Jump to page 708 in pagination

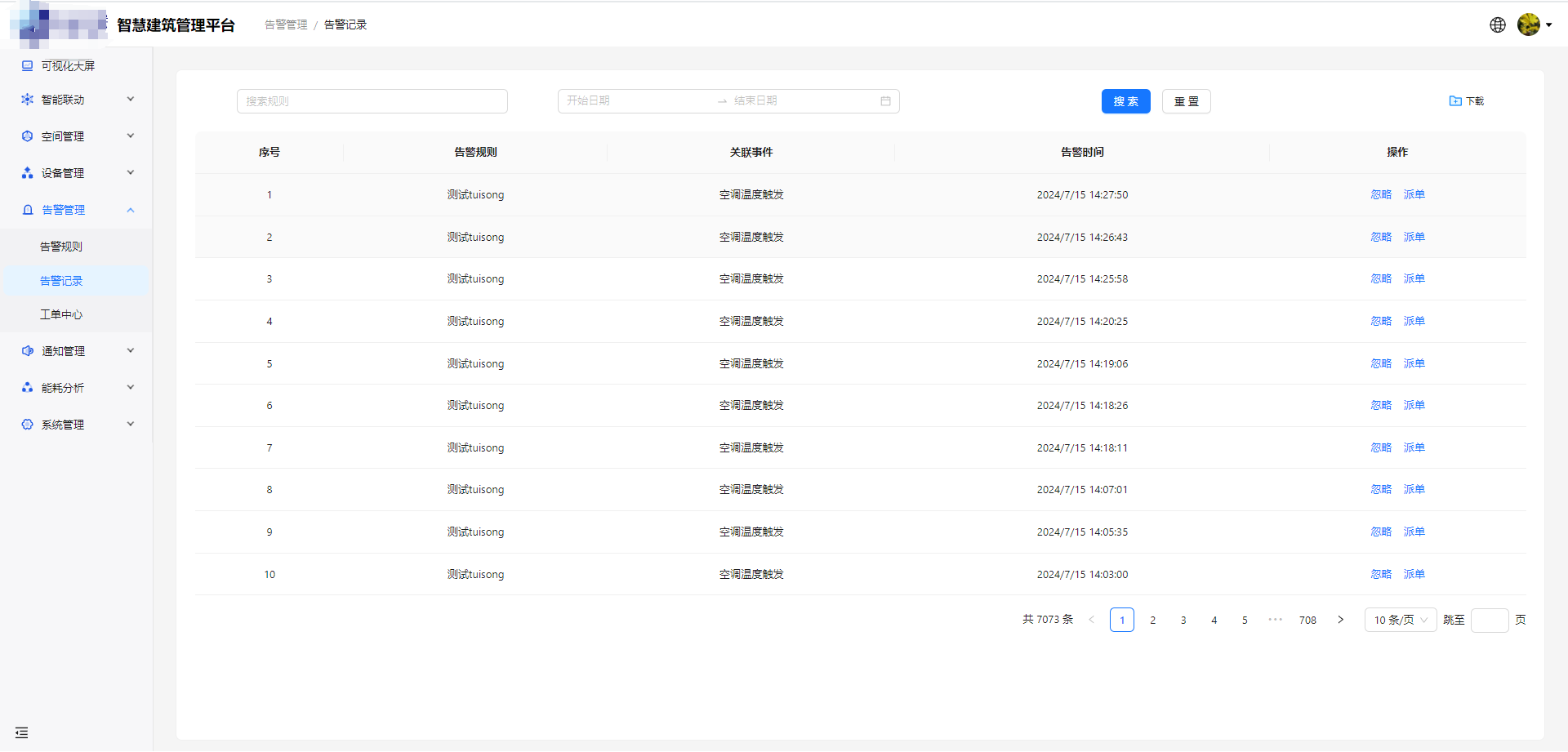pos(1307,620)
